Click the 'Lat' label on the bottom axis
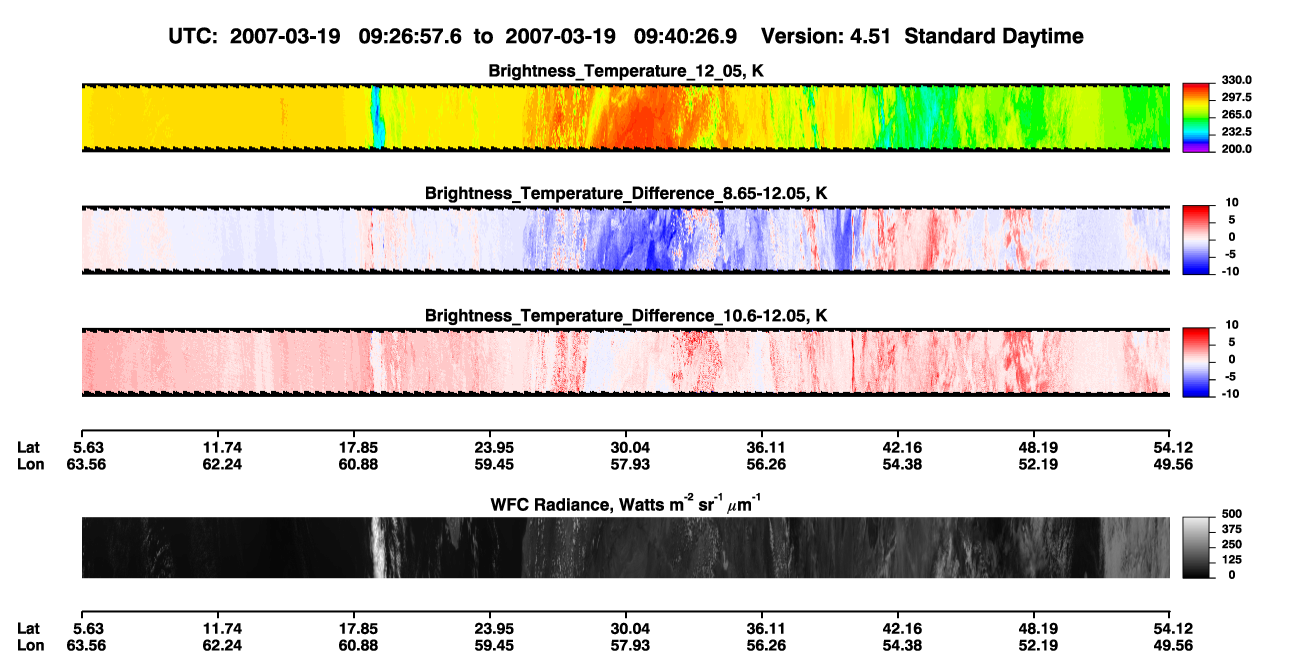 pyautogui.click(x=29, y=629)
